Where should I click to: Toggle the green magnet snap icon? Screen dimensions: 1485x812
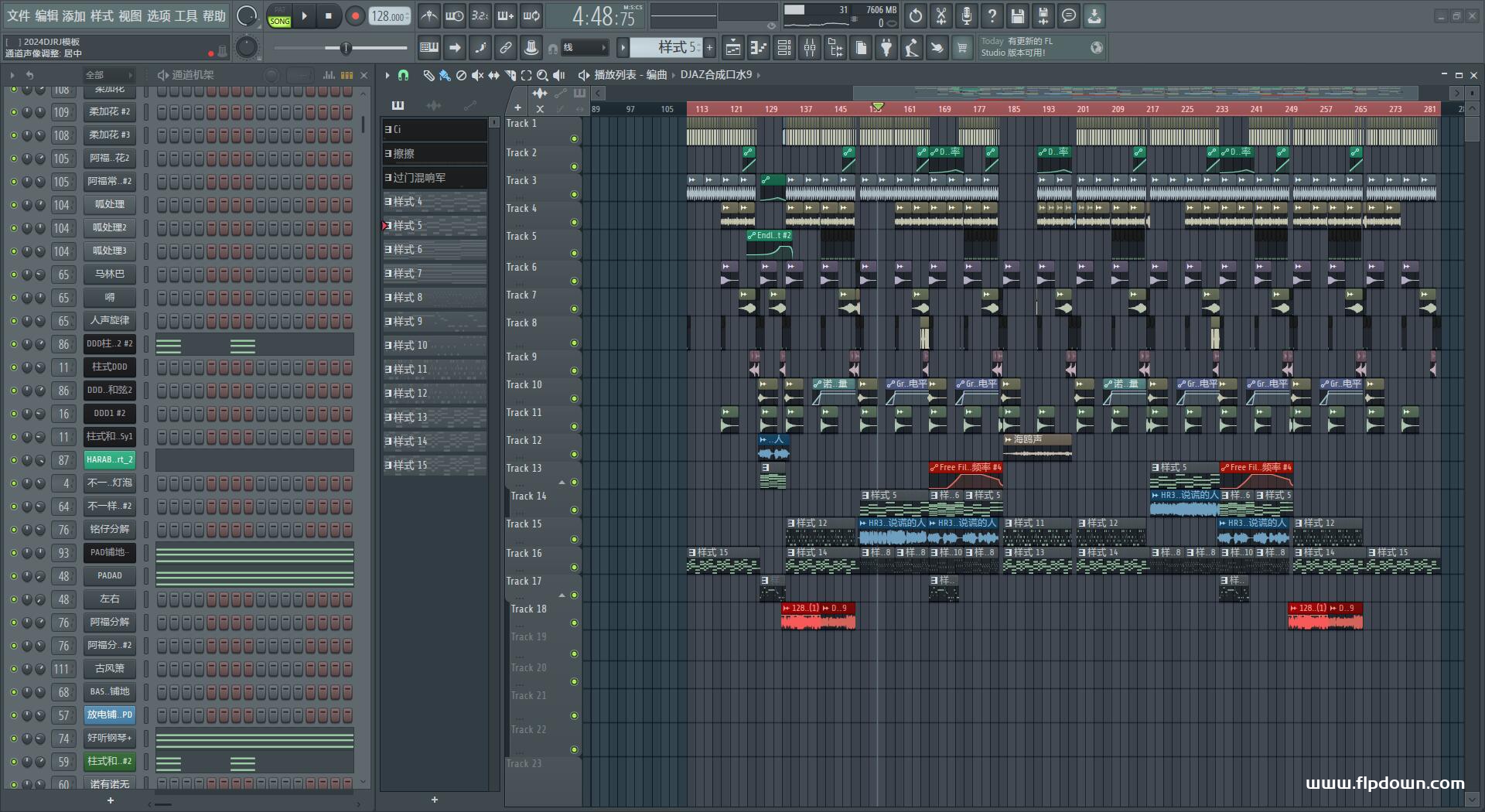click(x=403, y=75)
